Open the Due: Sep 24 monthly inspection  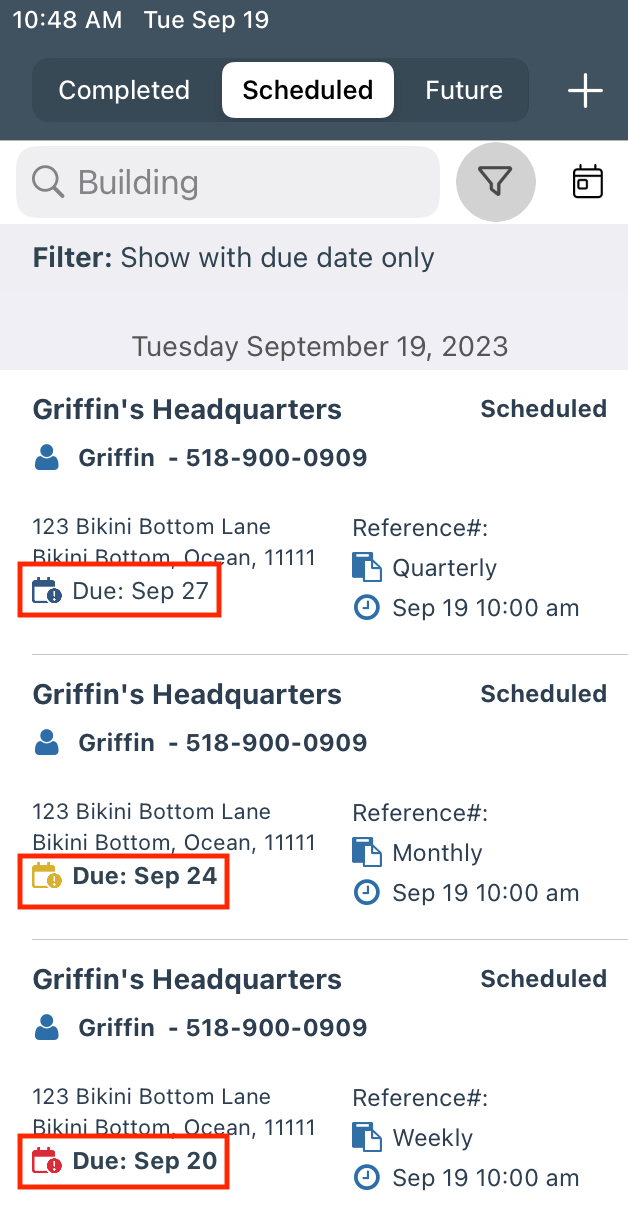186,694
